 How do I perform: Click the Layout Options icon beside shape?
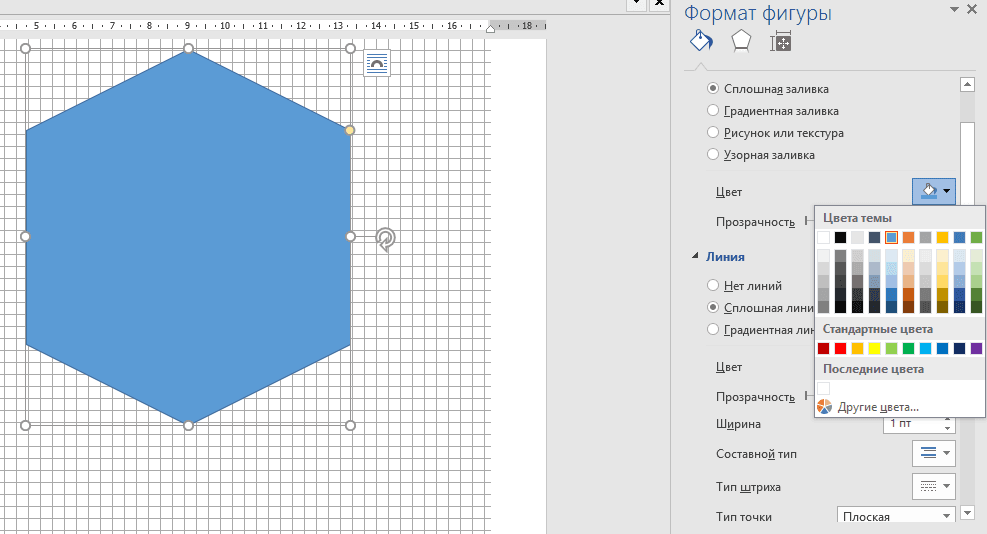pyautogui.click(x=376, y=63)
